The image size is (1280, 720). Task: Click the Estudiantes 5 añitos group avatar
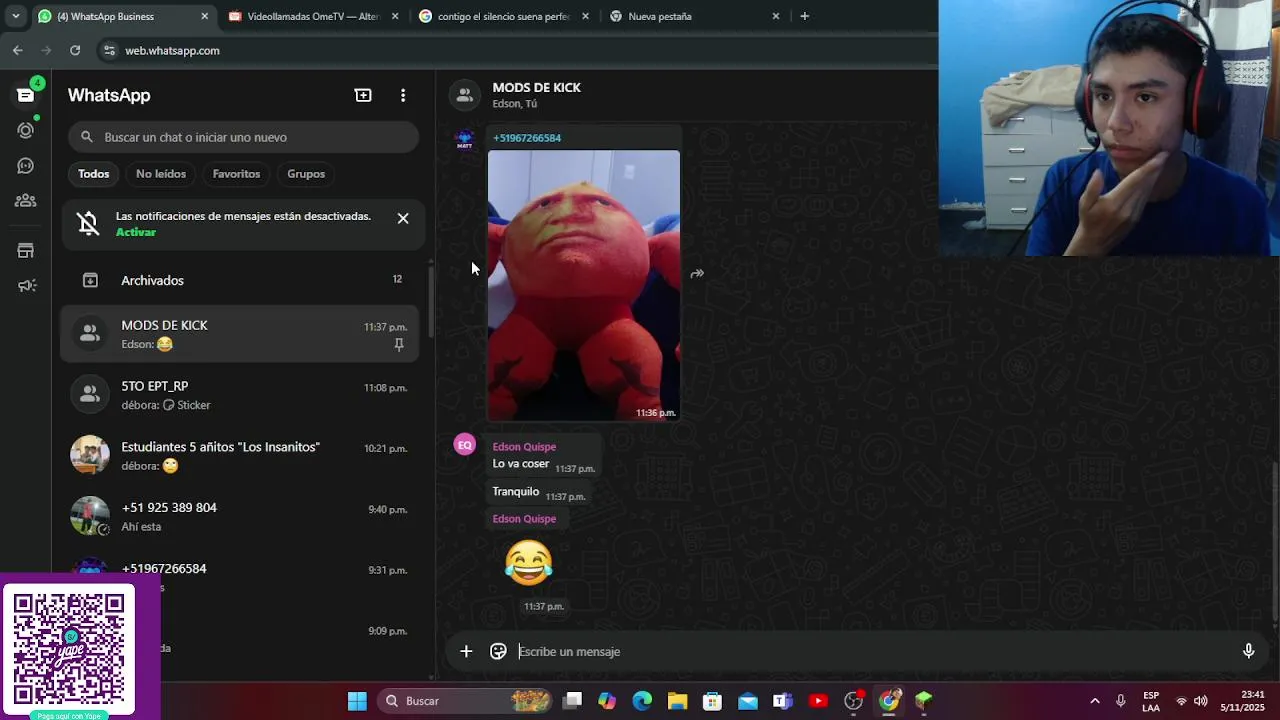click(x=90, y=455)
